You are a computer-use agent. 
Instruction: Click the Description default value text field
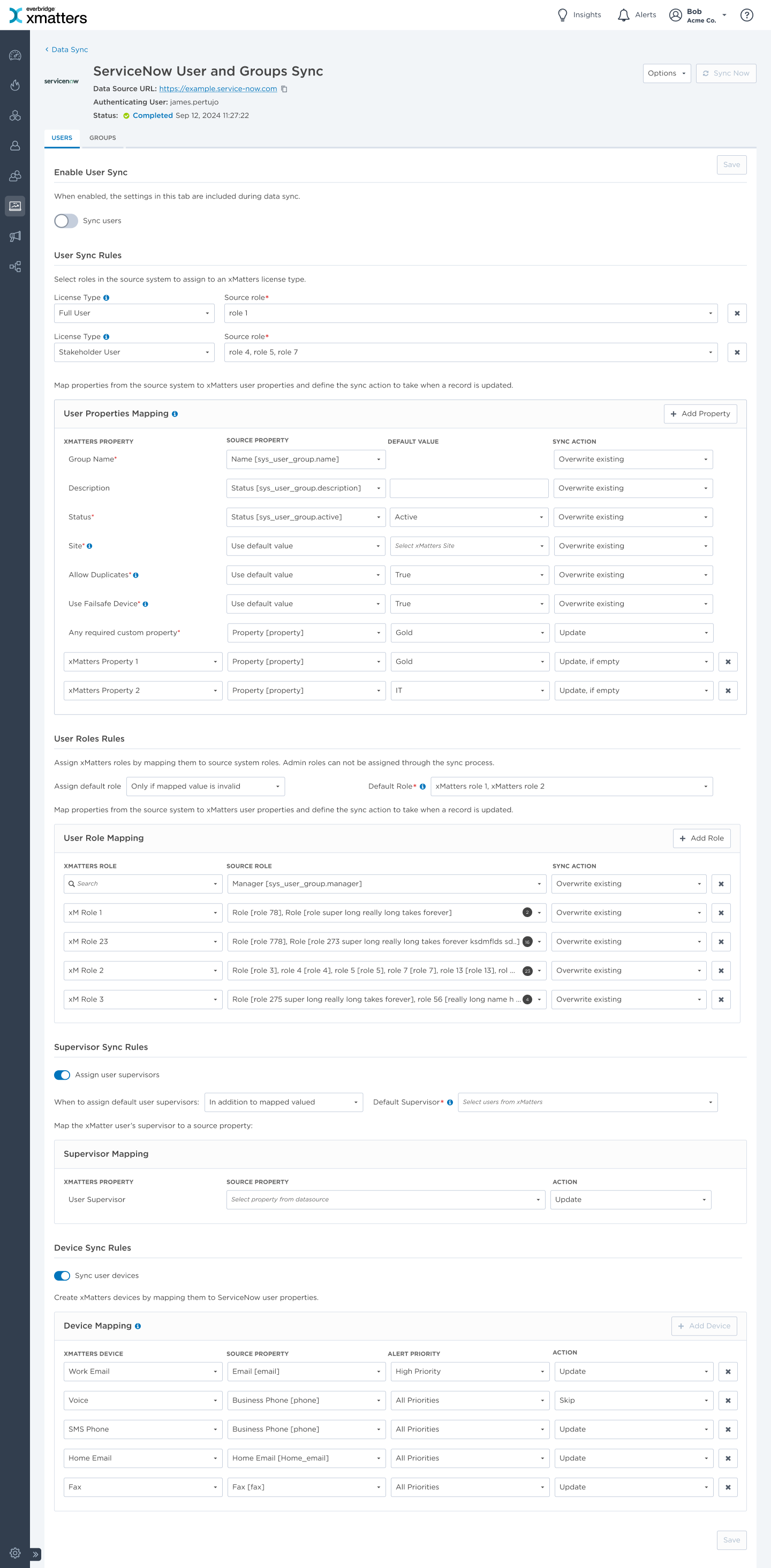469,488
